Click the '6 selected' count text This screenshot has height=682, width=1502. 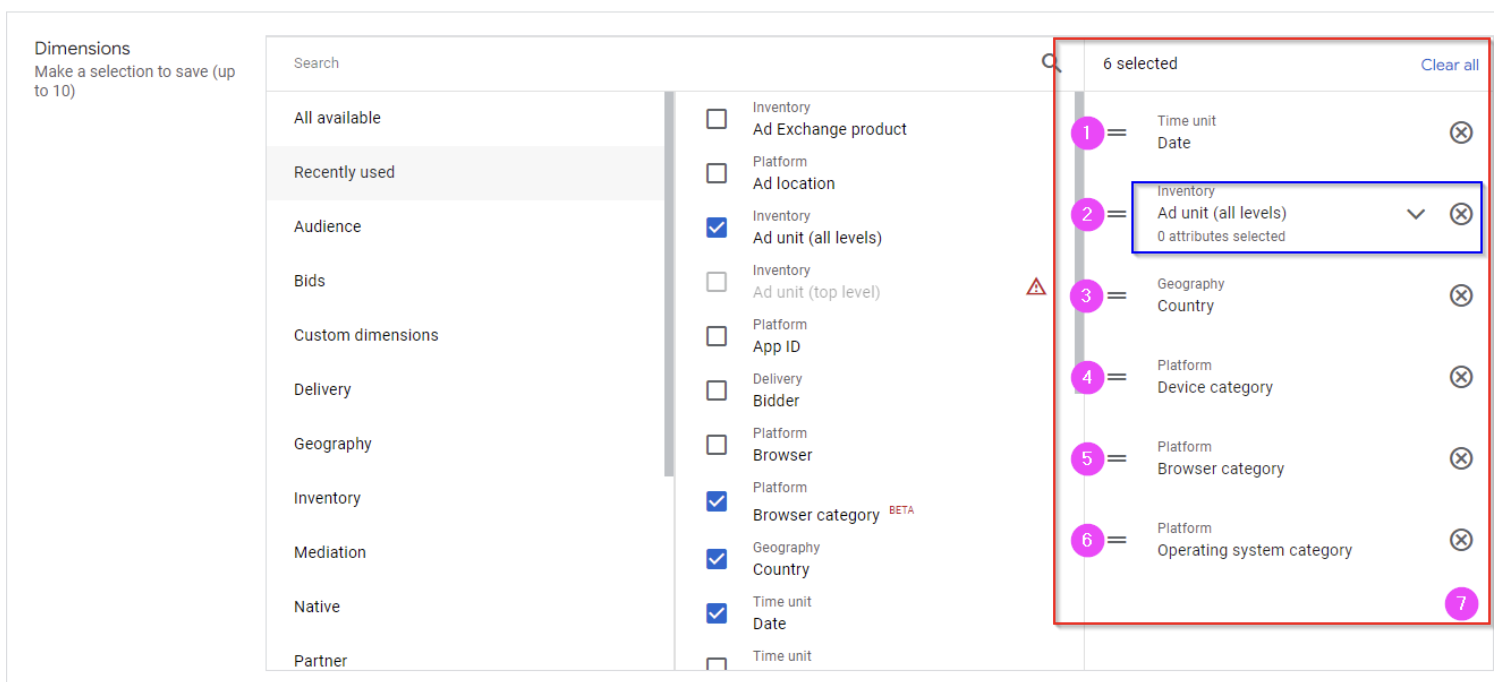click(x=1140, y=63)
